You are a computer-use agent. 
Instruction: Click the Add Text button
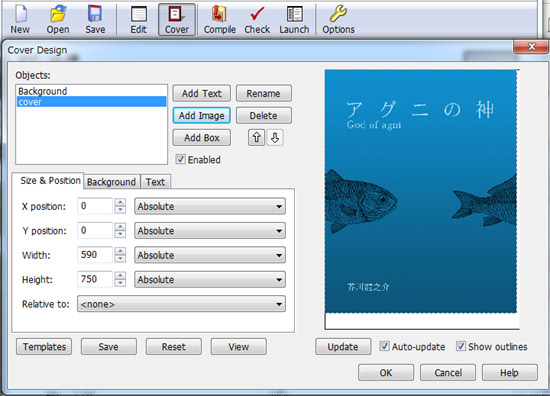tap(202, 93)
